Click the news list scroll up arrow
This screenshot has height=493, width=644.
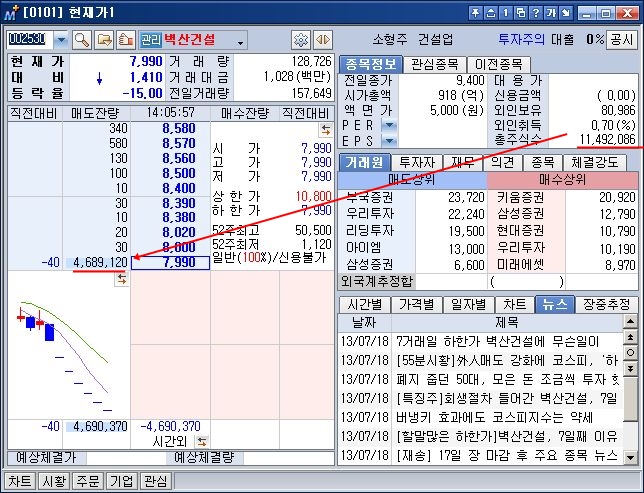click(630, 322)
